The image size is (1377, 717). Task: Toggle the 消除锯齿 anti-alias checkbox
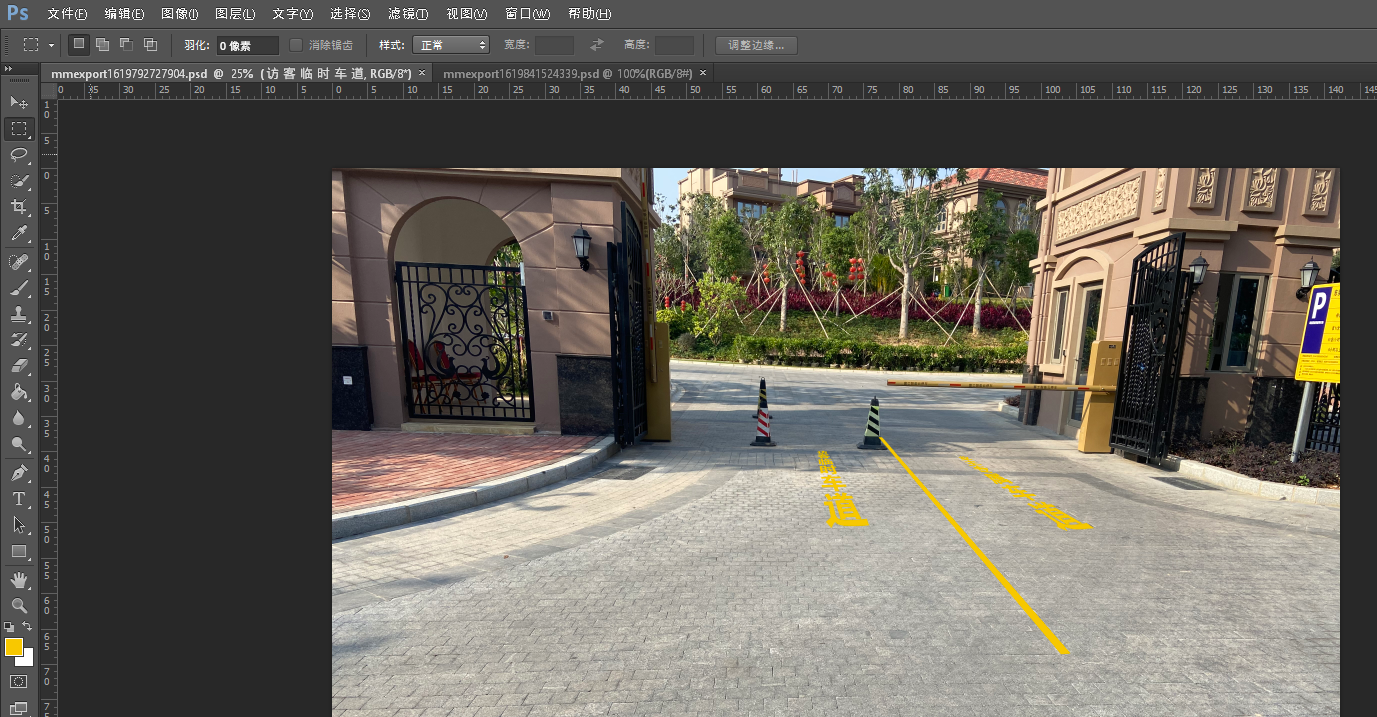coord(296,45)
